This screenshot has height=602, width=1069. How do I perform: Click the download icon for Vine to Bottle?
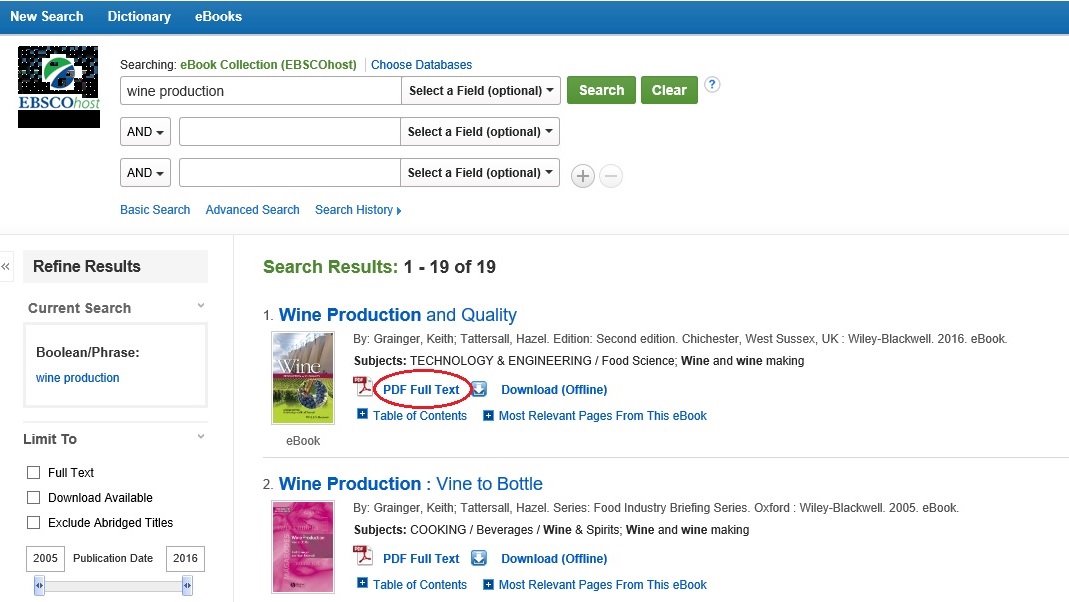(479, 558)
